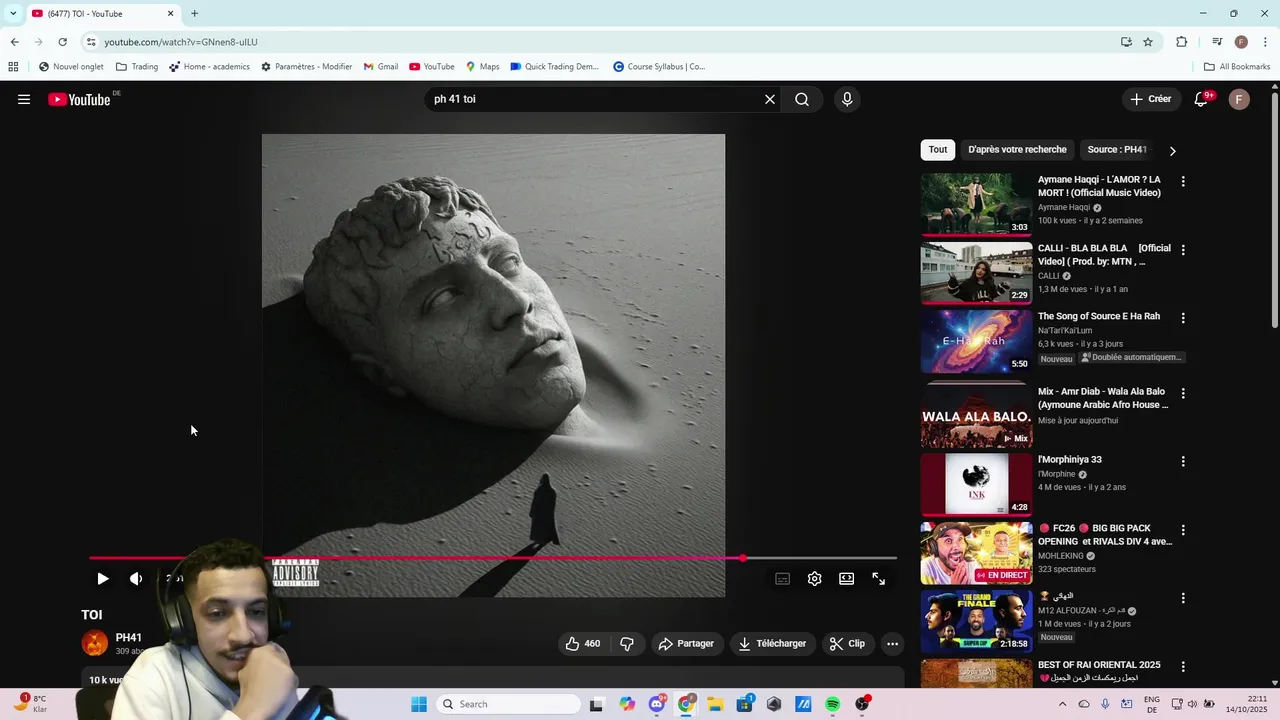Open the Créer menu

click(1150, 99)
